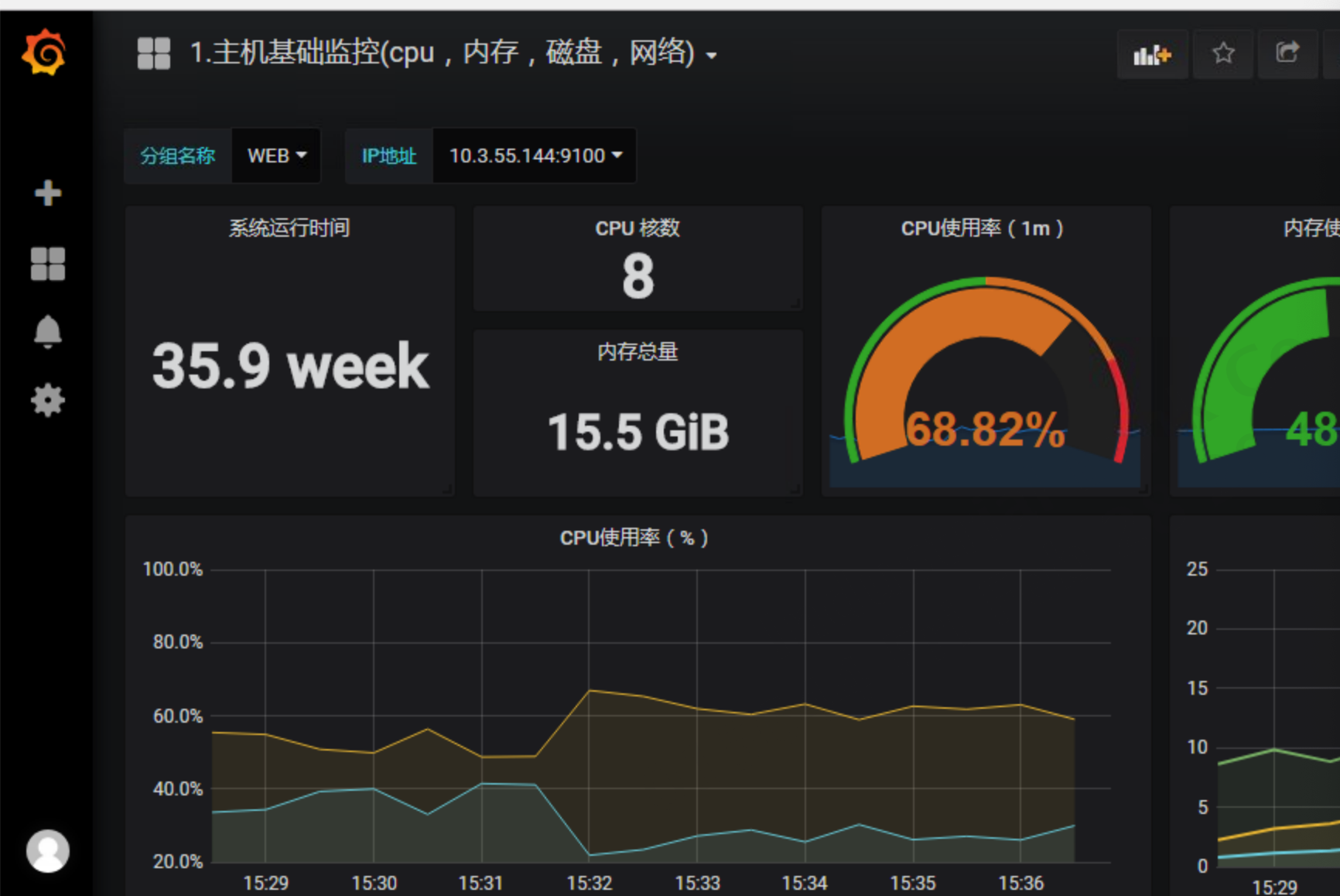
Task: Open the dashboard title dropdown
Action: (453, 53)
